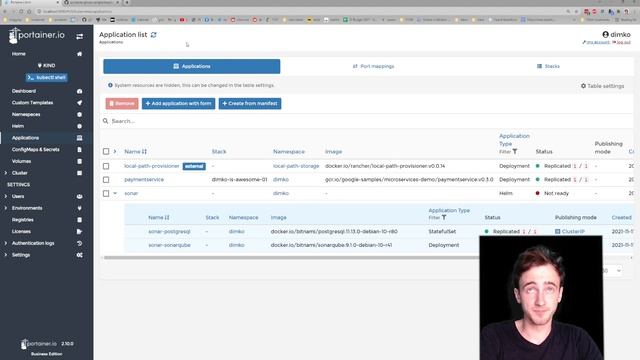Expand the Settings sidebar section
640x360 pixels.
pyautogui.click(x=6, y=255)
